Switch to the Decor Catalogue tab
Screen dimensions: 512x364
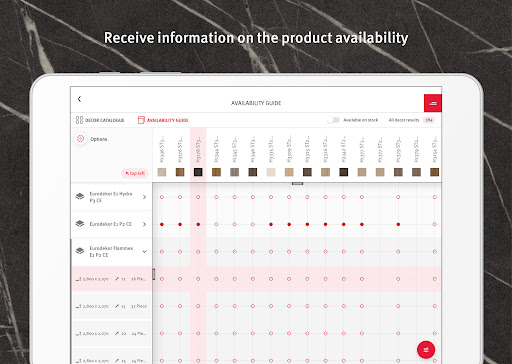(x=100, y=120)
